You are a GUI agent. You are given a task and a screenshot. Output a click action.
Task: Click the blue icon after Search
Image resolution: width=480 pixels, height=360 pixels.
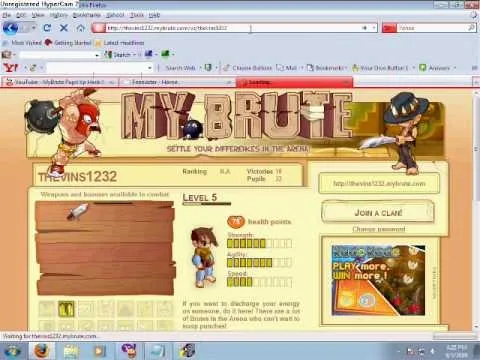pos(148,54)
